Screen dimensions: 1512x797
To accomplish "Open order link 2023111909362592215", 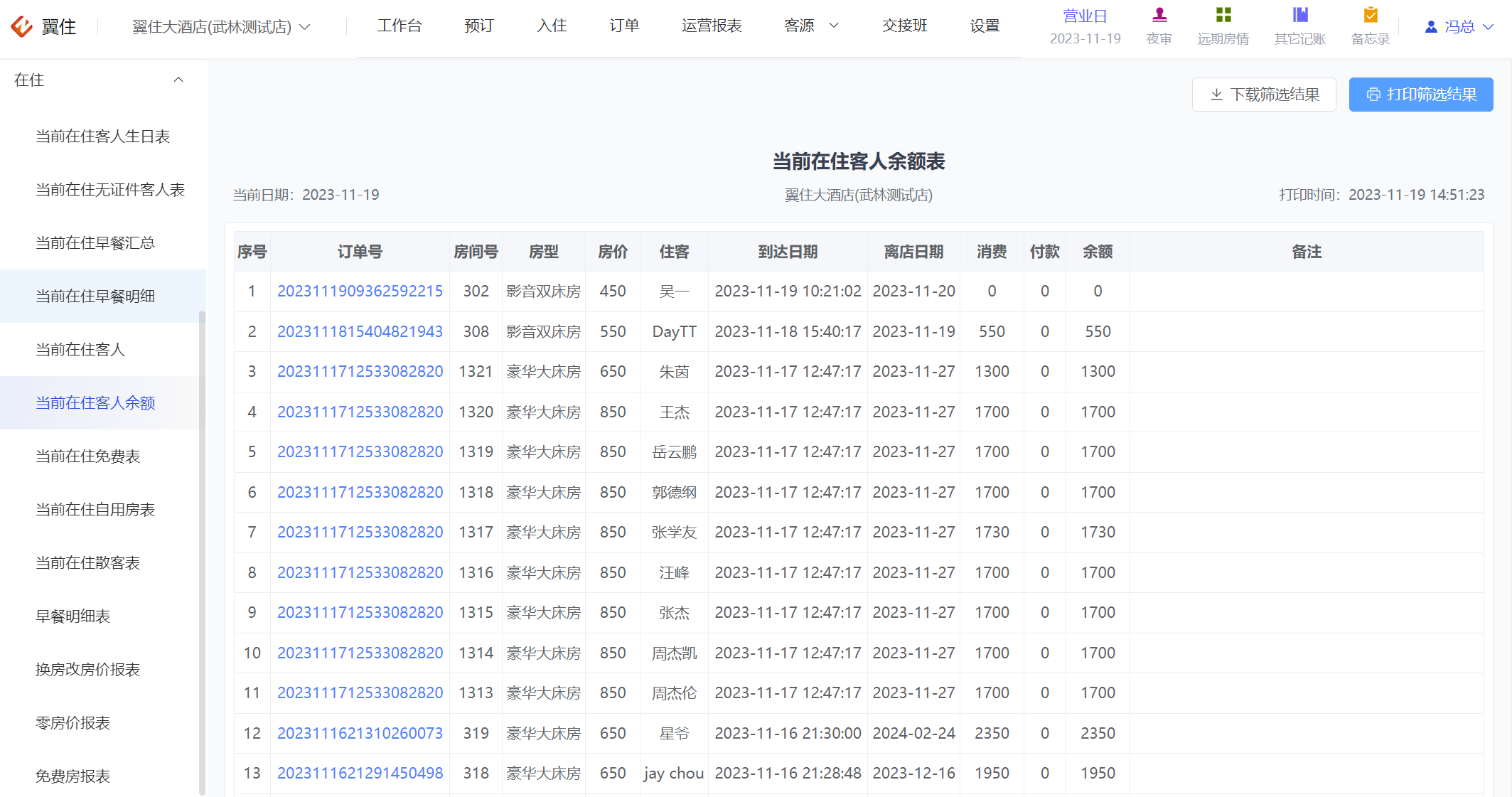I will tap(360, 291).
